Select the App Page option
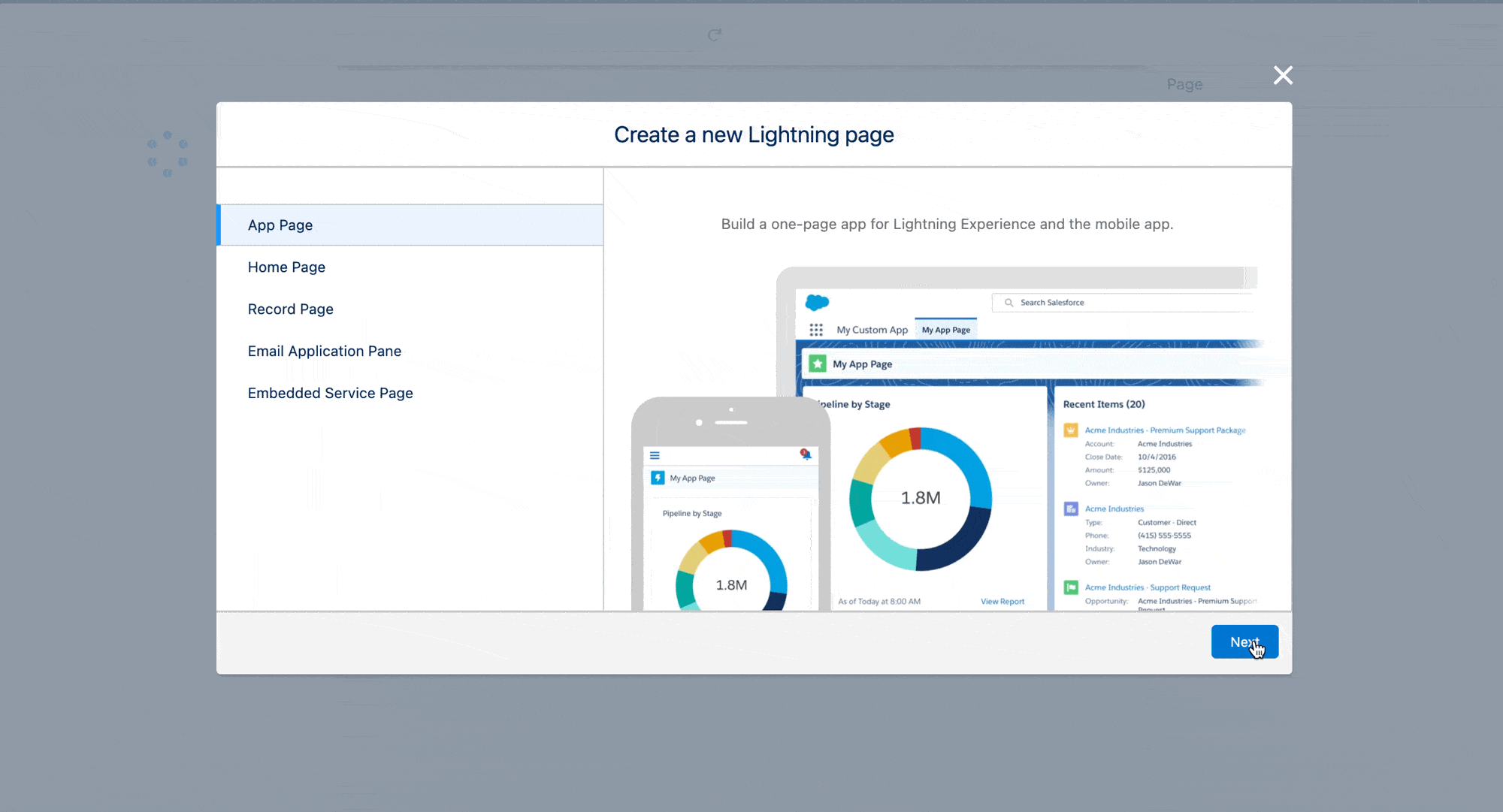 (x=410, y=225)
